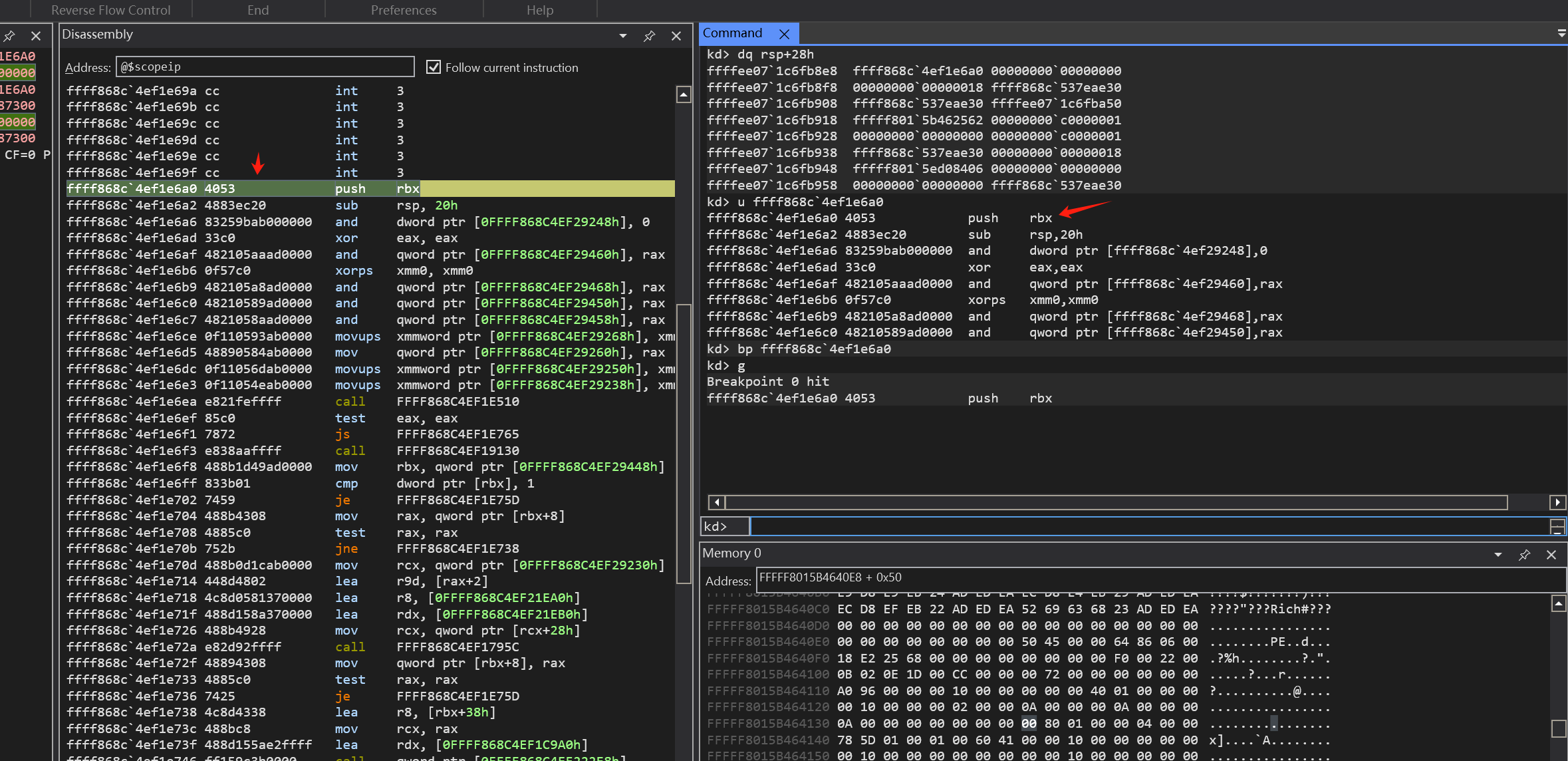Click memory row FFFFF8015B4640C0 address

768,609
